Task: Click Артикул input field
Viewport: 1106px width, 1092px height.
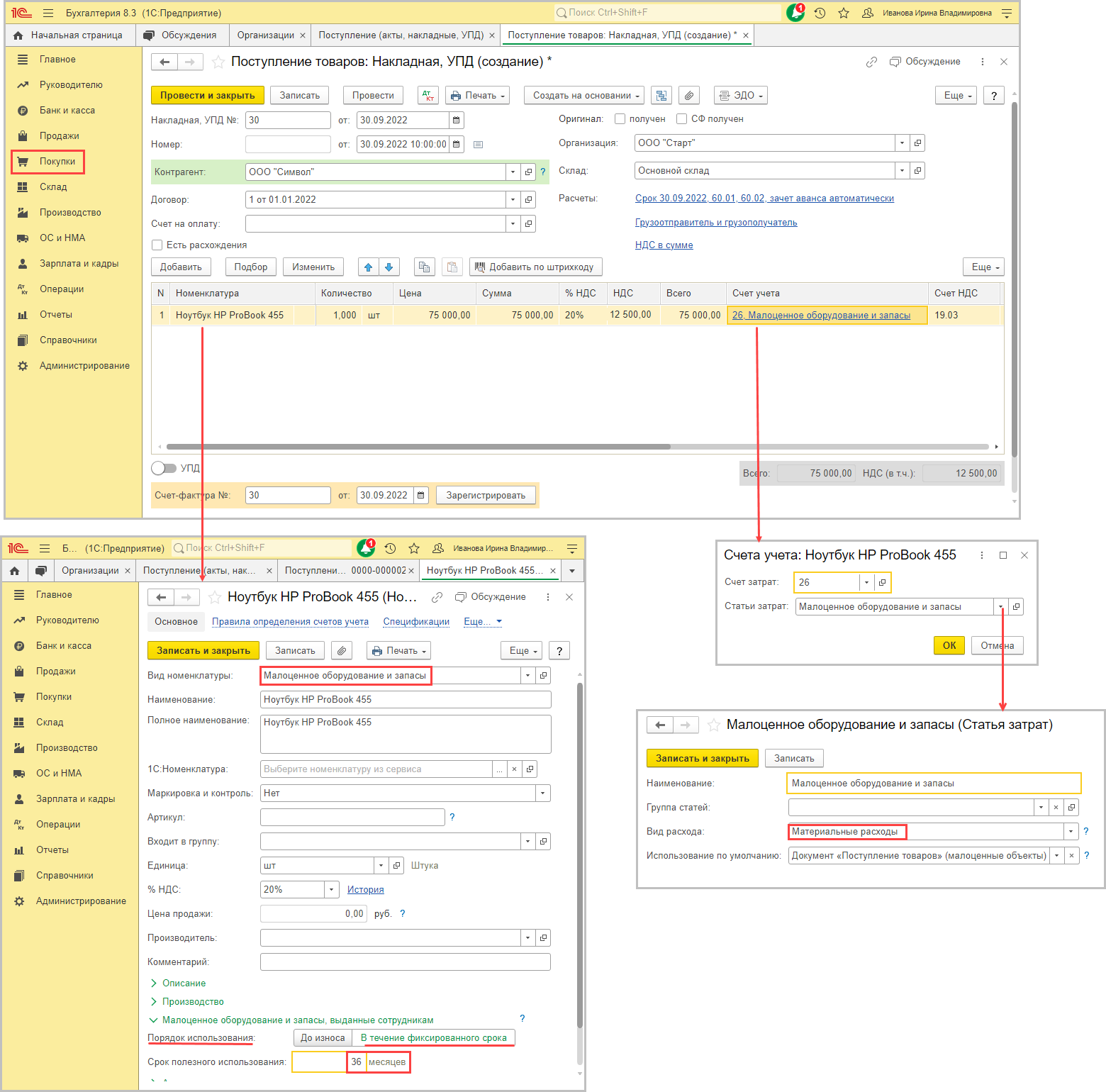Action: tap(352, 818)
